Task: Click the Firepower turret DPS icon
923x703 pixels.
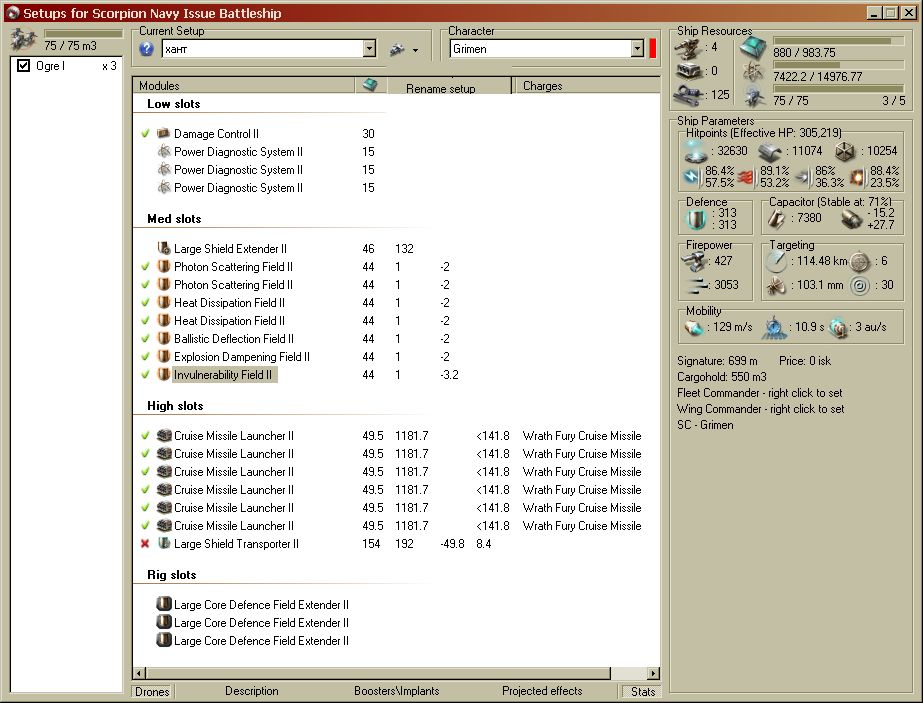Action: (x=695, y=261)
